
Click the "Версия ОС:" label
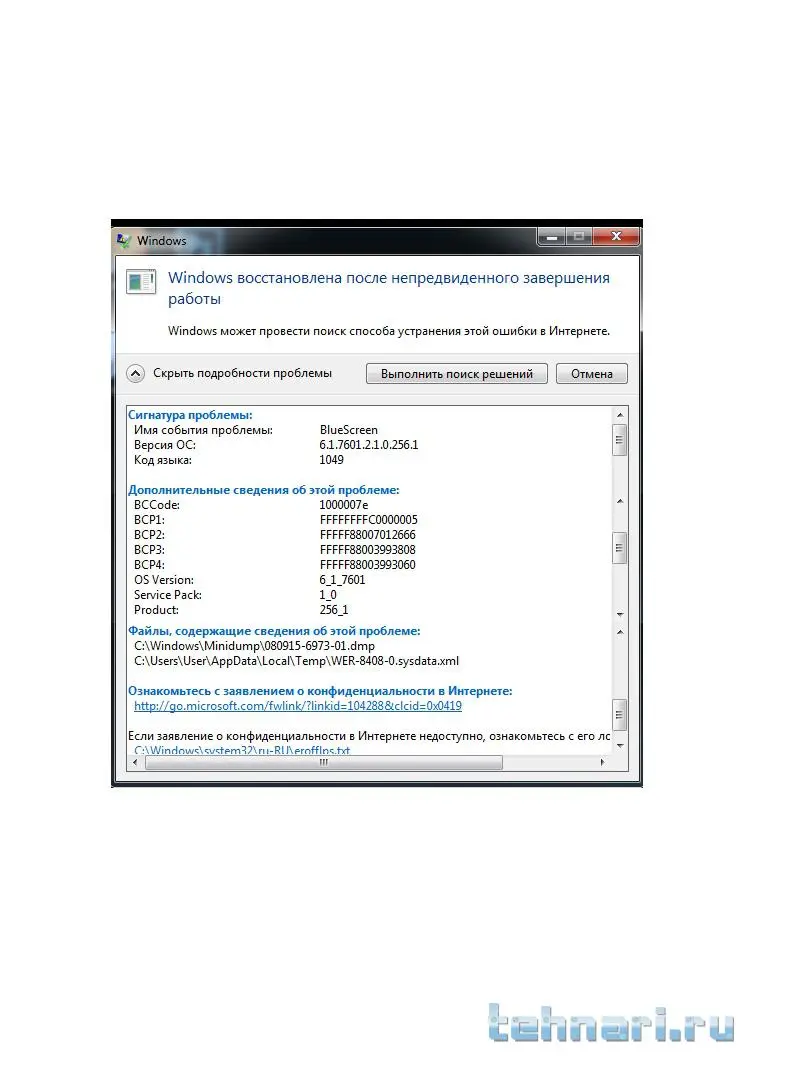tap(165, 445)
